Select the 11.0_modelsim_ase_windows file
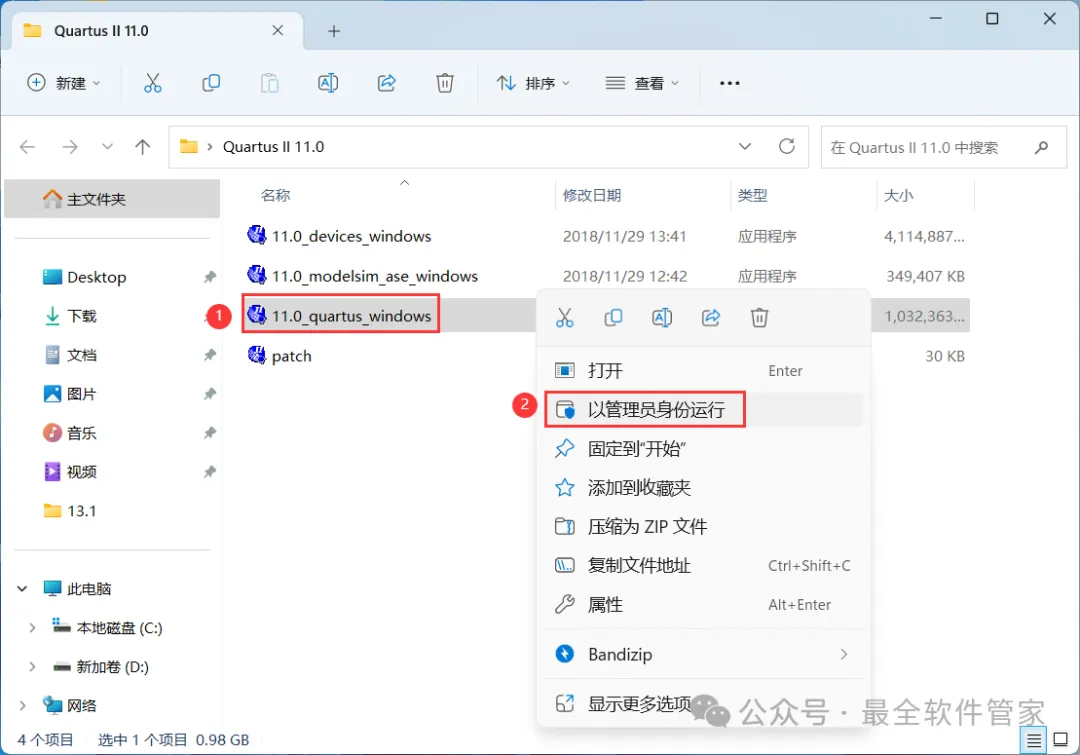This screenshot has height=755, width=1080. 374,276
